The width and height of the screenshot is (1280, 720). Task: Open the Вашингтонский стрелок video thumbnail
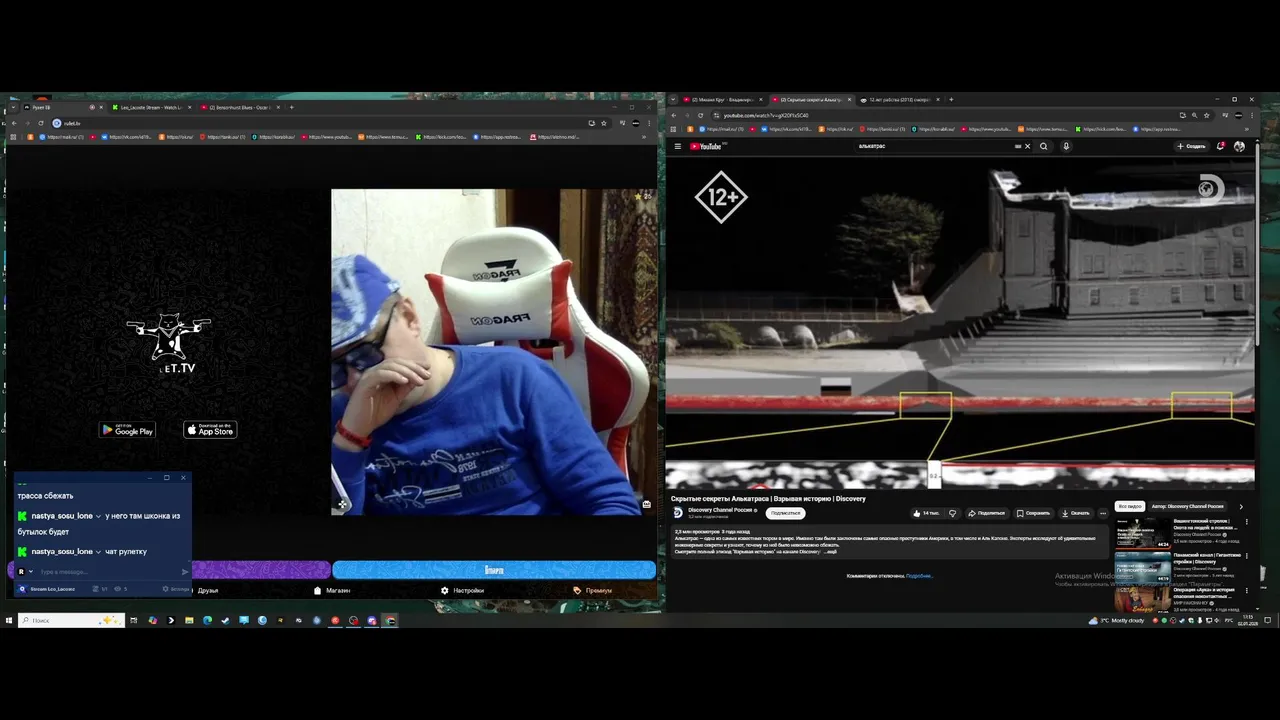click(1143, 533)
